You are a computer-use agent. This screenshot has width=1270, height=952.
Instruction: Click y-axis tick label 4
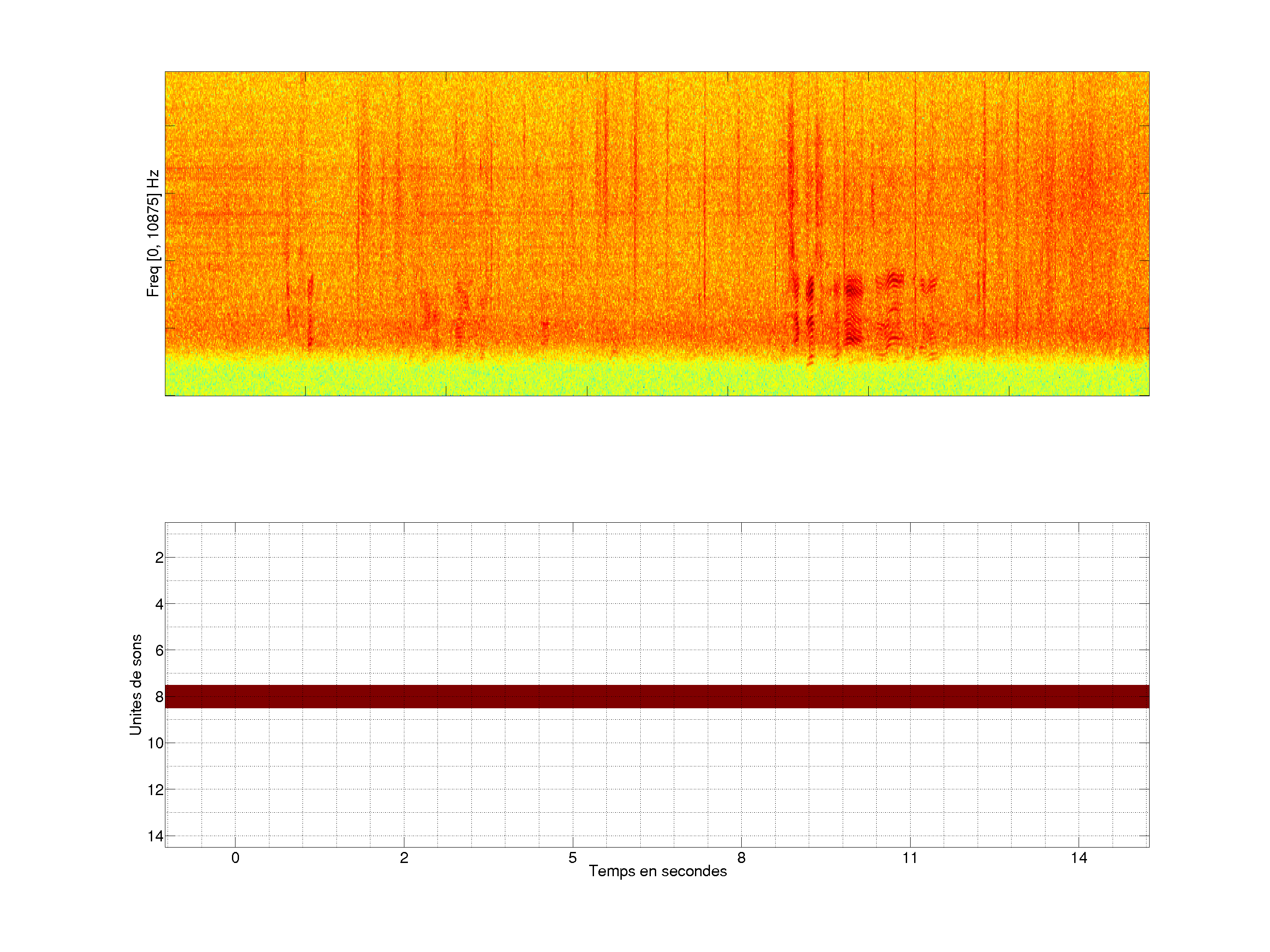point(159,604)
